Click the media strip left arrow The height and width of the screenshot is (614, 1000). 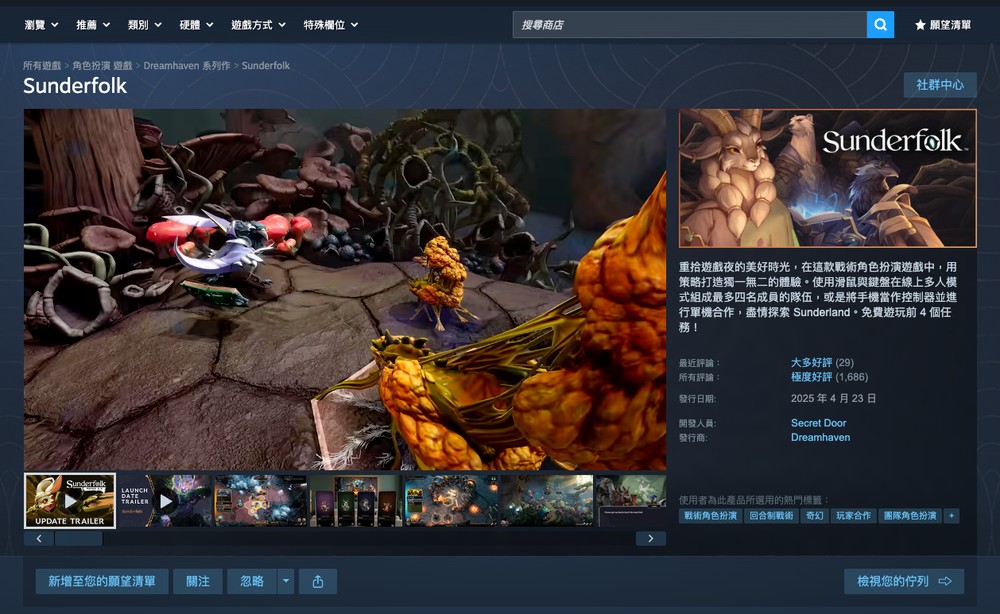pos(39,539)
